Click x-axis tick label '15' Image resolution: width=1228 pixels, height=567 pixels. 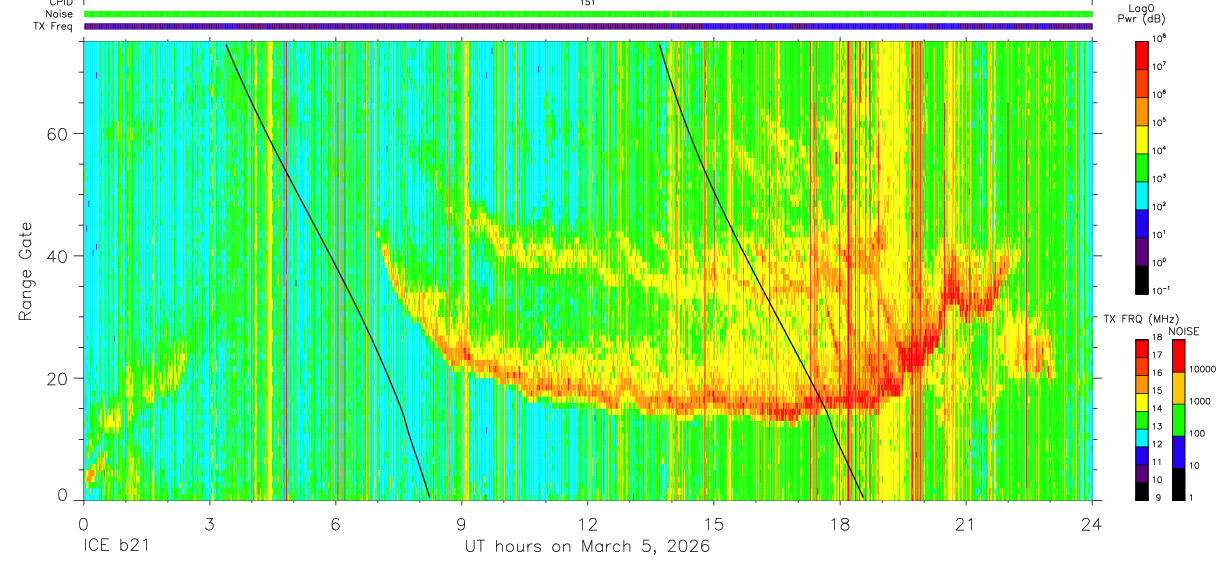[x=714, y=522]
